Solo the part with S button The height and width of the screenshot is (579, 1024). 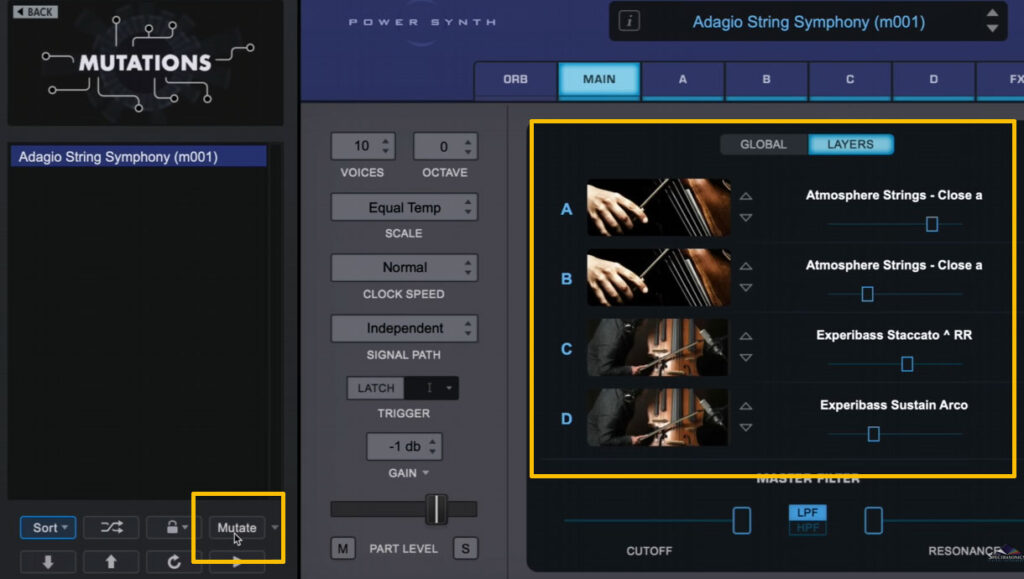(464, 548)
